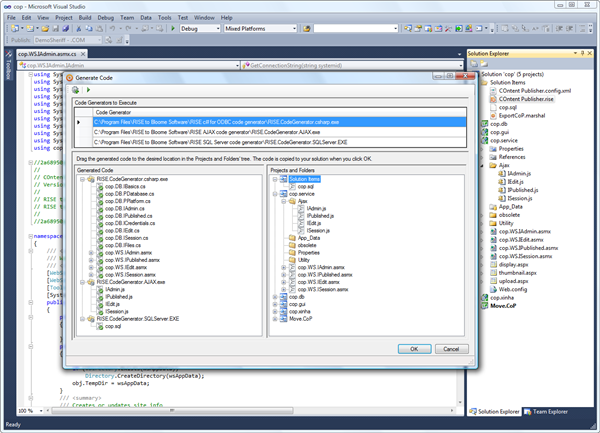Expand cop.db in Projects and Folders

[275, 297]
